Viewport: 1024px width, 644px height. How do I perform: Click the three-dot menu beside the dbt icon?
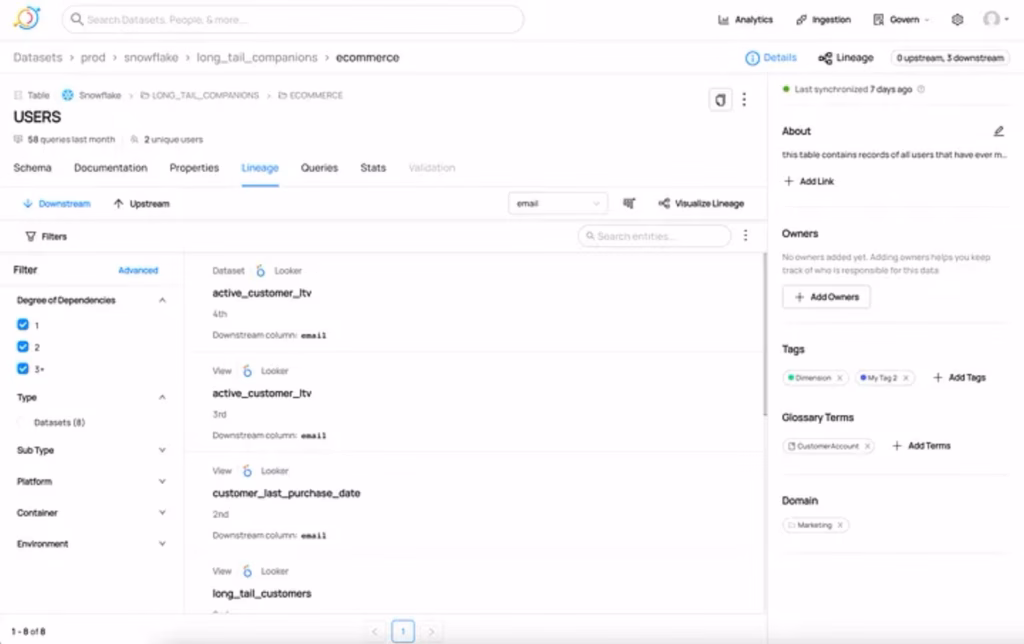click(x=745, y=100)
